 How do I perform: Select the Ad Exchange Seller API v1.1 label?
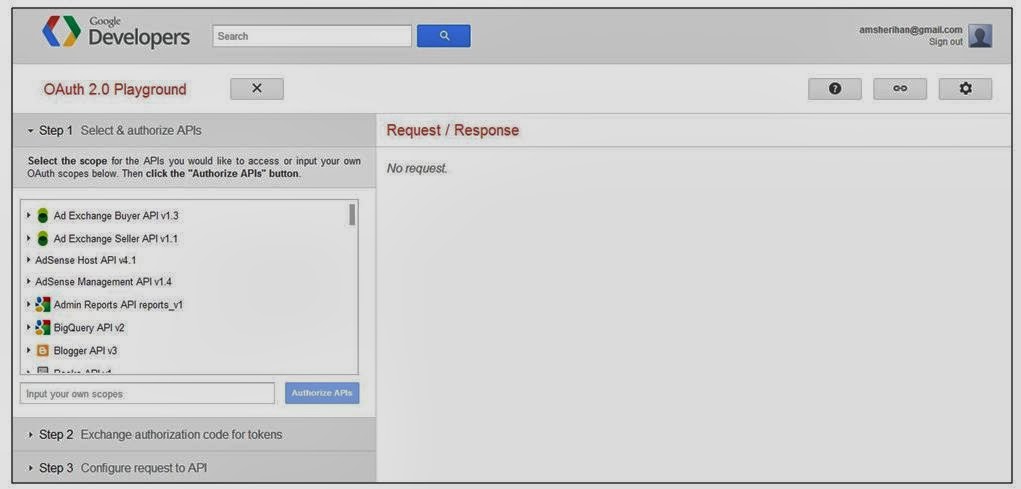point(115,239)
